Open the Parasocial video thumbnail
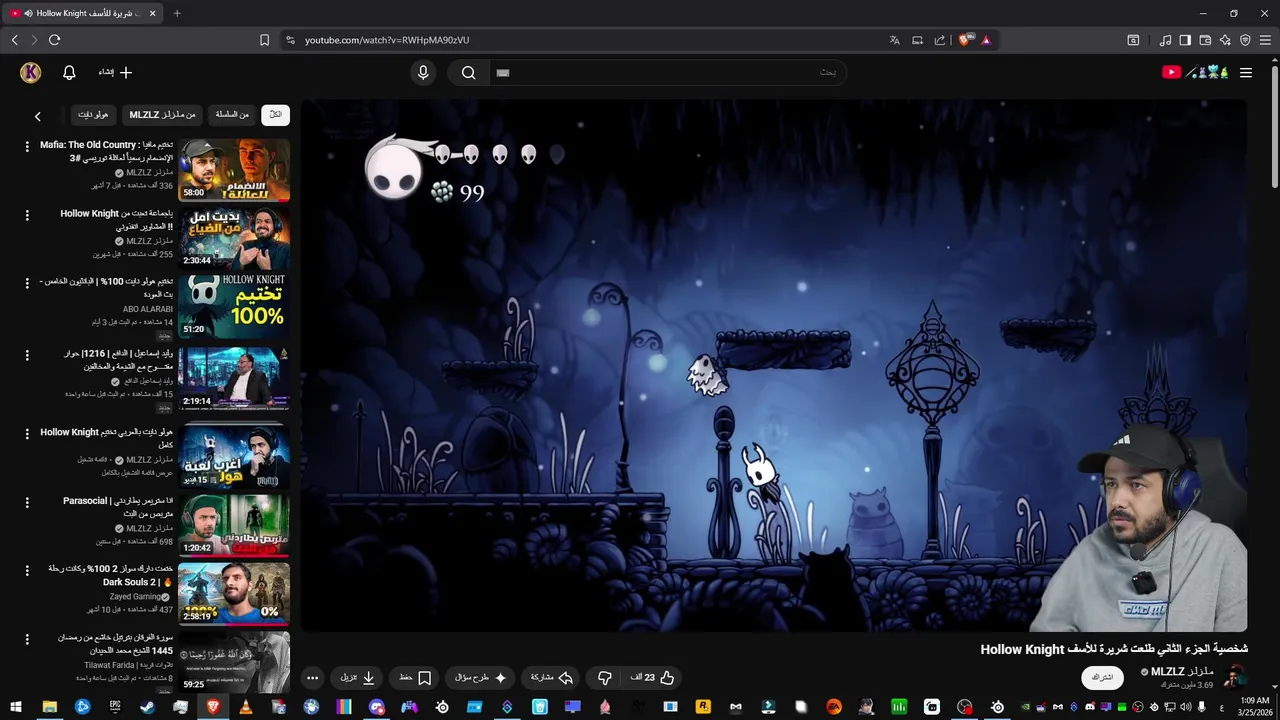The width and height of the screenshot is (1280, 720). pos(234,525)
